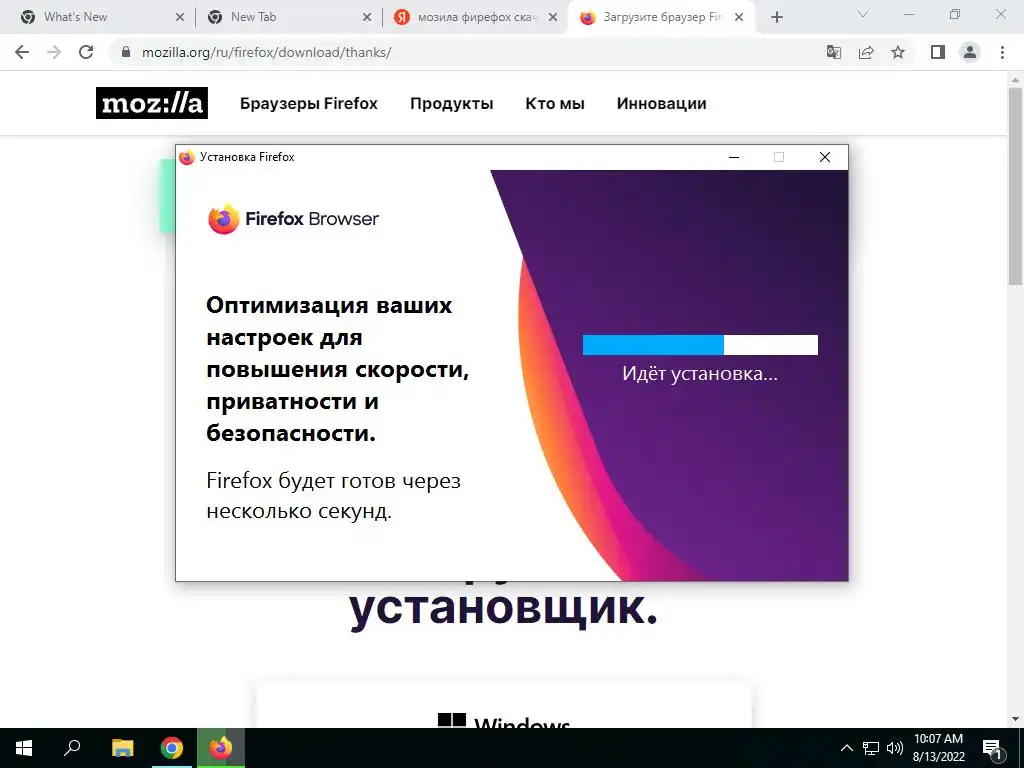Minimize the Установка Firefox window
The width and height of the screenshot is (1024, 768).
pyautogui.click(x=734, y=157)
